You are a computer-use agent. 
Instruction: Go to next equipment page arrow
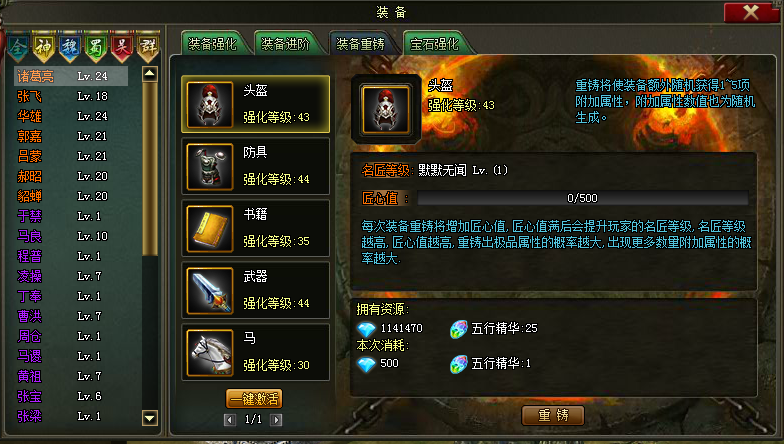(276, 420)
